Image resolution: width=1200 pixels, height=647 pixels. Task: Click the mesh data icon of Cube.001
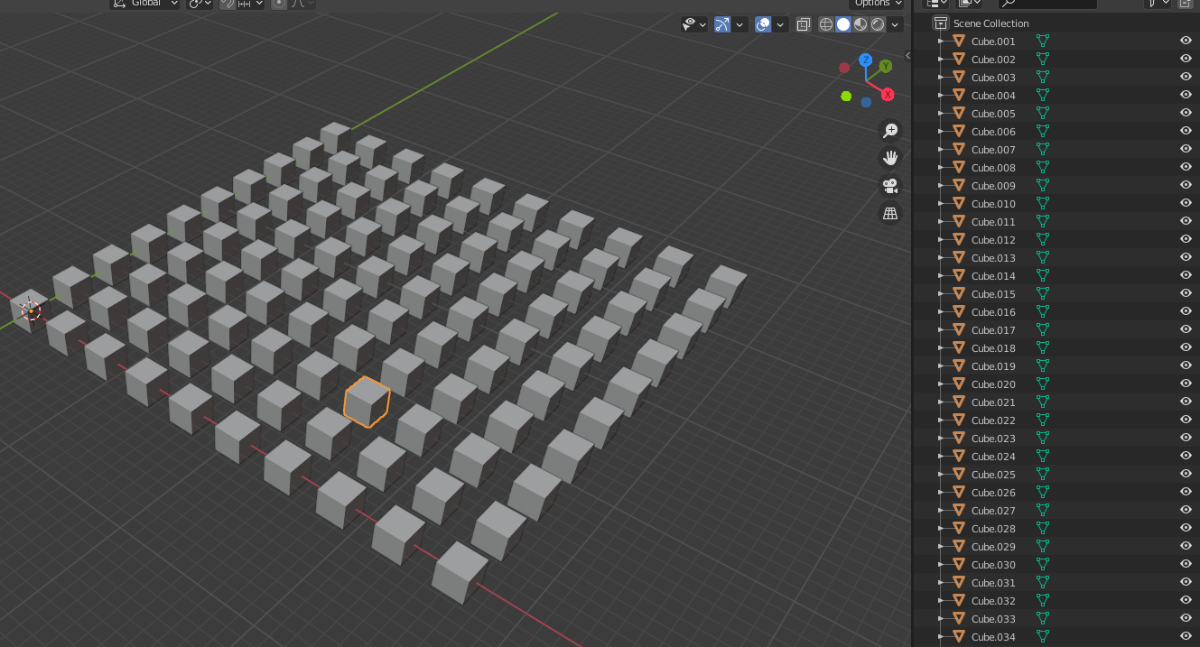tap(1043, 41)
